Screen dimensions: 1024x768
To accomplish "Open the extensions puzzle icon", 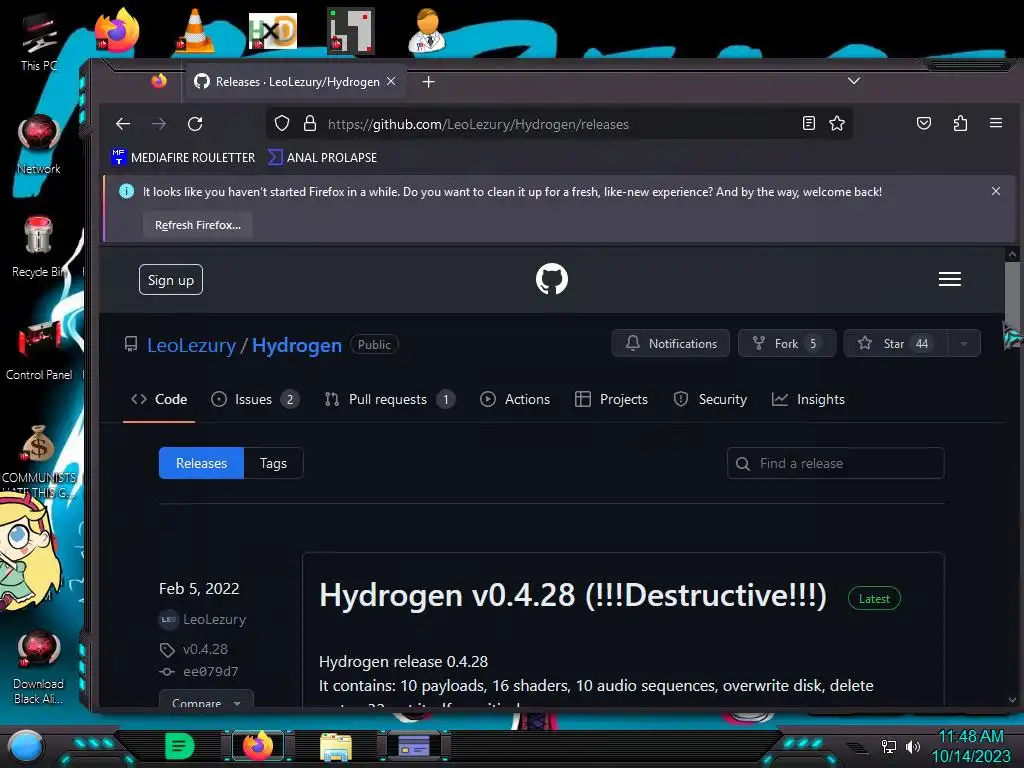I will click(960, 123).
